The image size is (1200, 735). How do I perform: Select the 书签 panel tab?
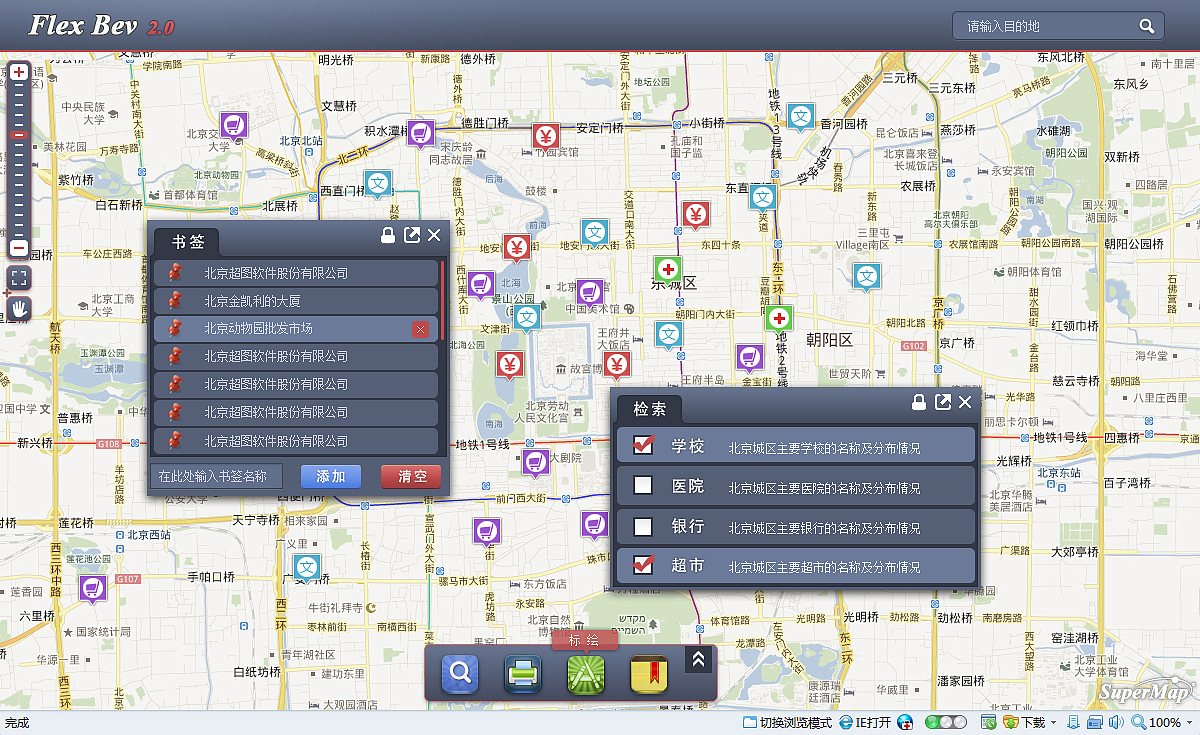point(187,242)
